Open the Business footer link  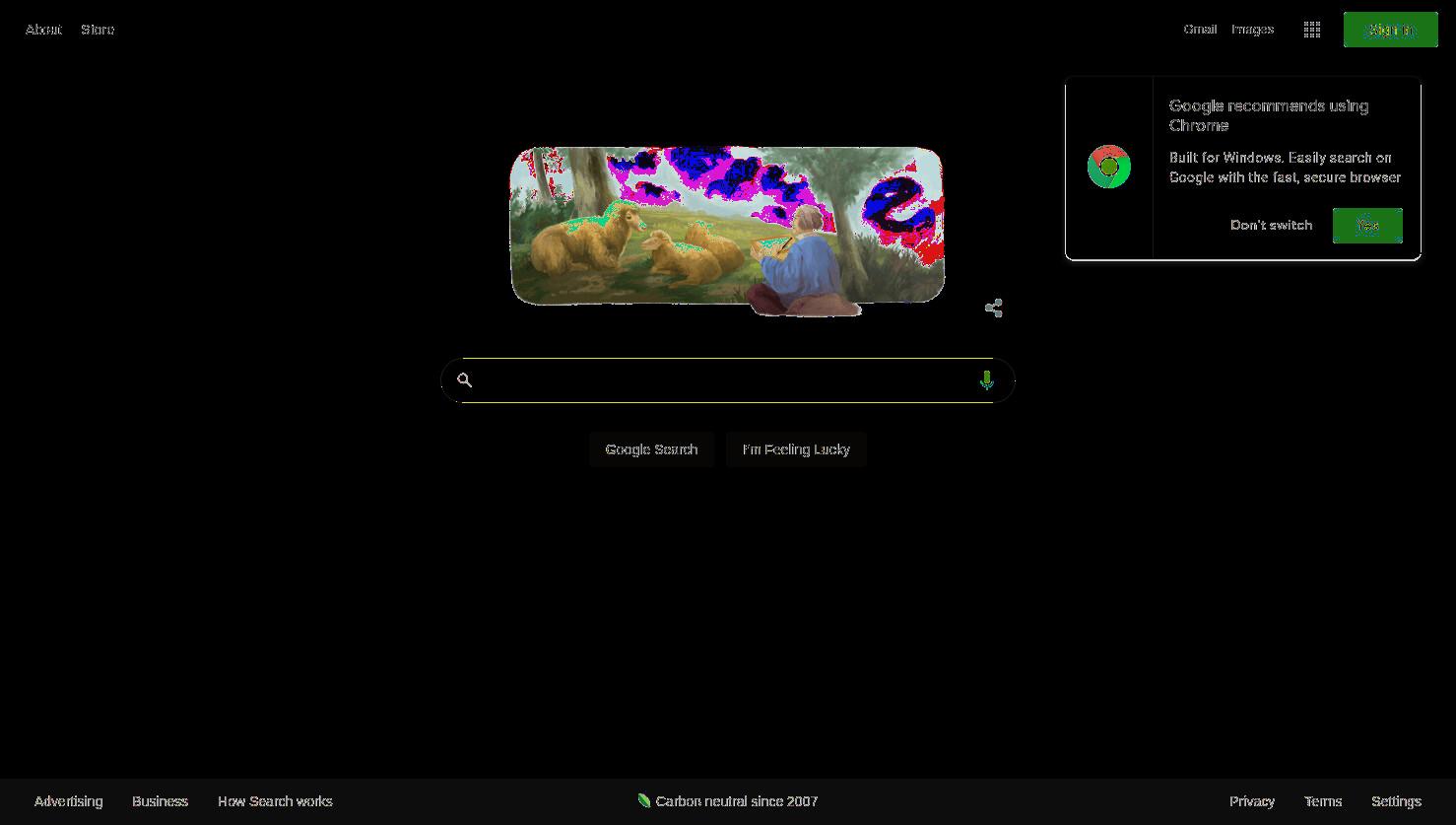click(x=160, y=801)
